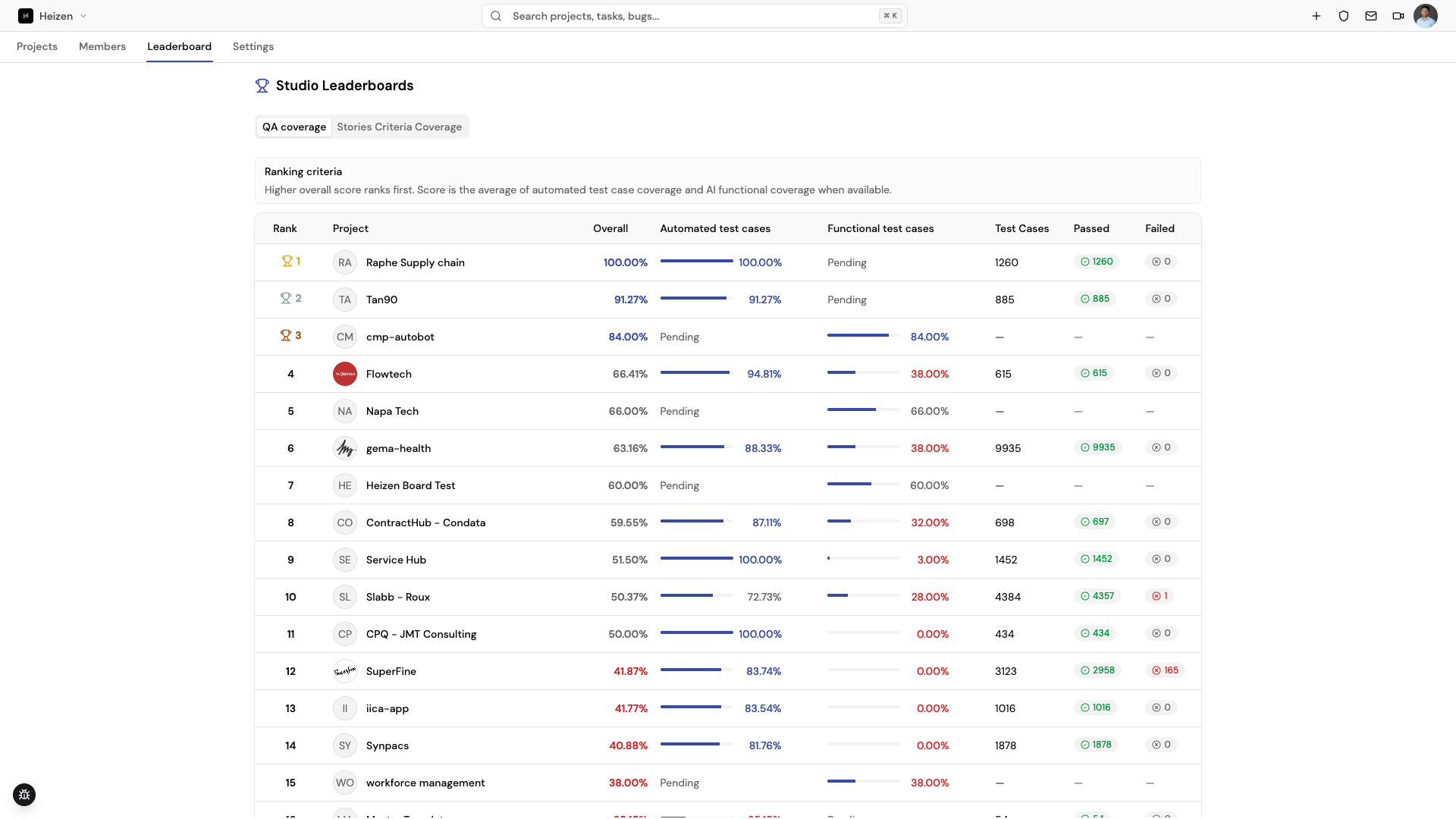The height and width of the screenshot is (819, 1456).
Task: Click the Studio Leaderboards trophy icon
Action: (x=262, y=86)
